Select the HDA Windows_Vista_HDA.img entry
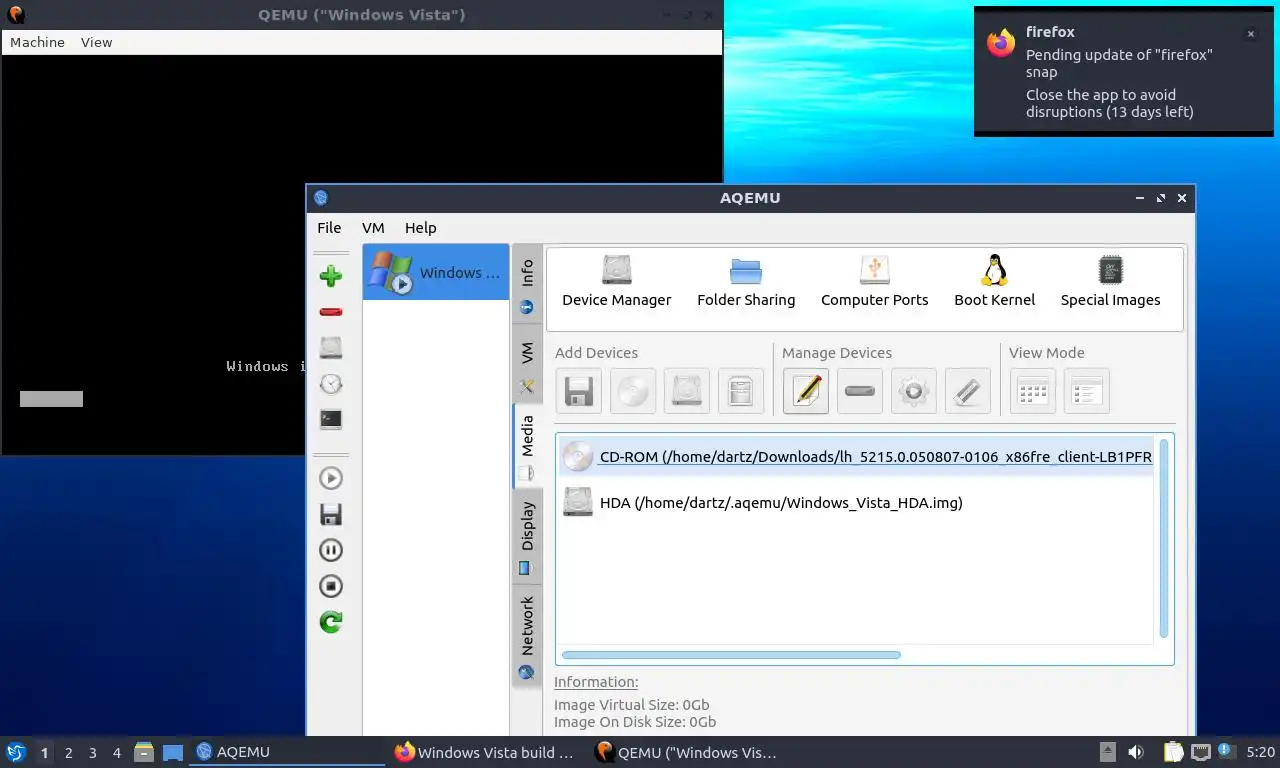The image size is (1280, 768). click(856, 503)
